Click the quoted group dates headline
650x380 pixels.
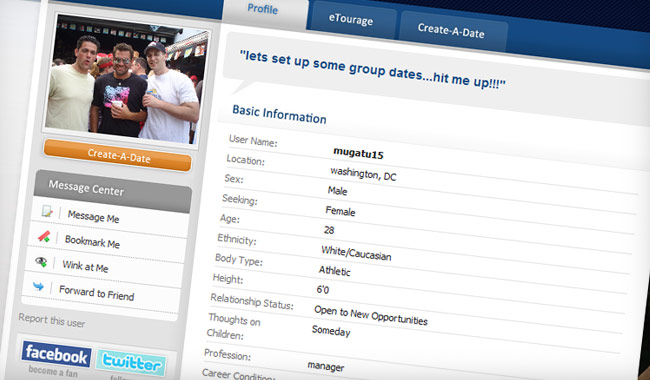(372, 69)
